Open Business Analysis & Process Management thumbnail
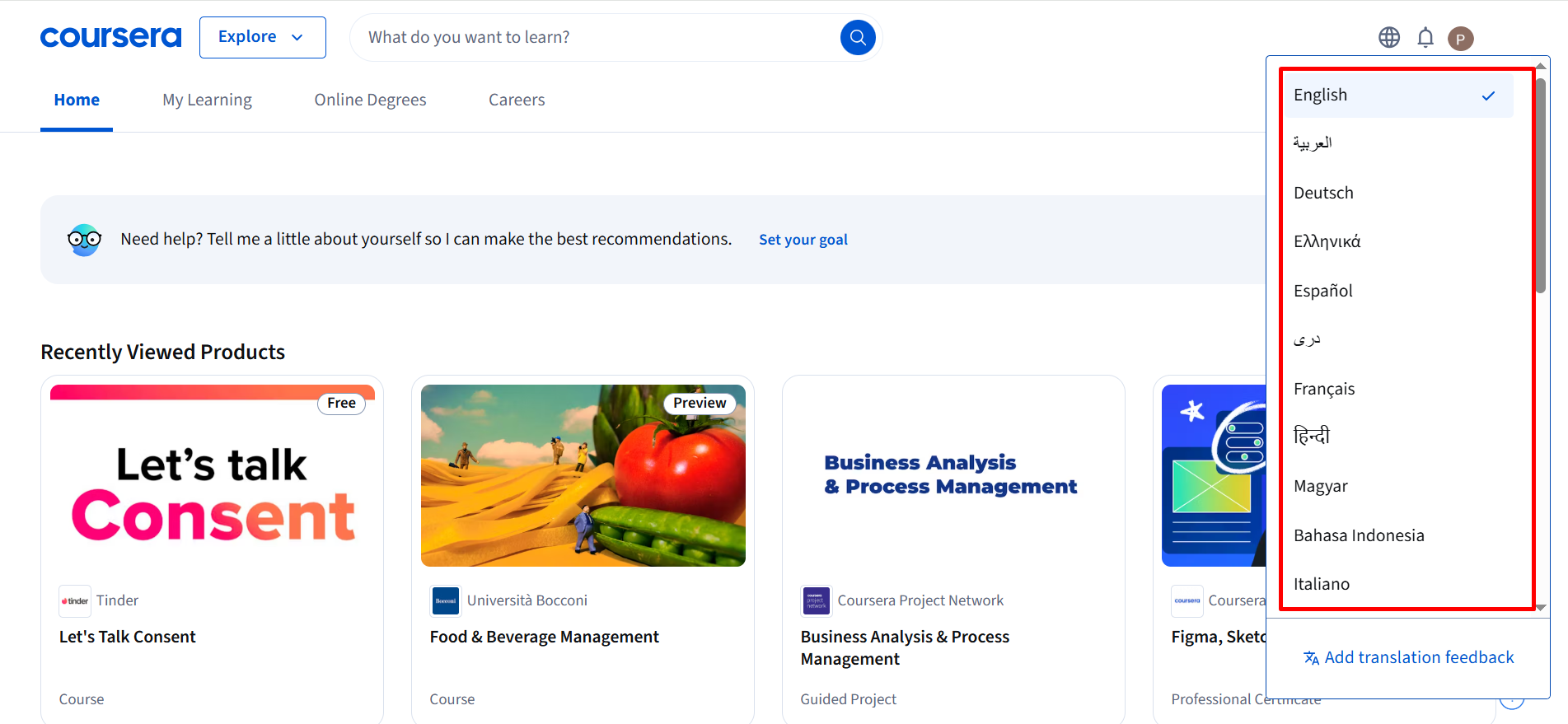 [x=954, y=475]
